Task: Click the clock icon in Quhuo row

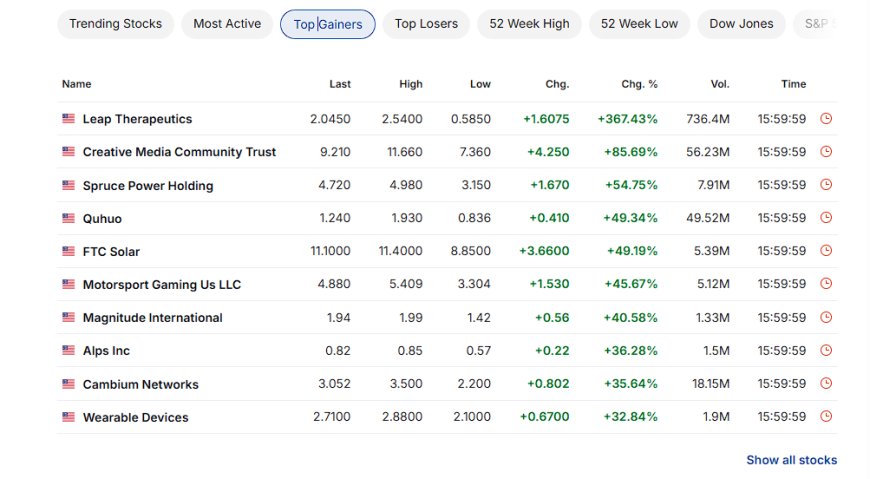Action: (826, 218)
